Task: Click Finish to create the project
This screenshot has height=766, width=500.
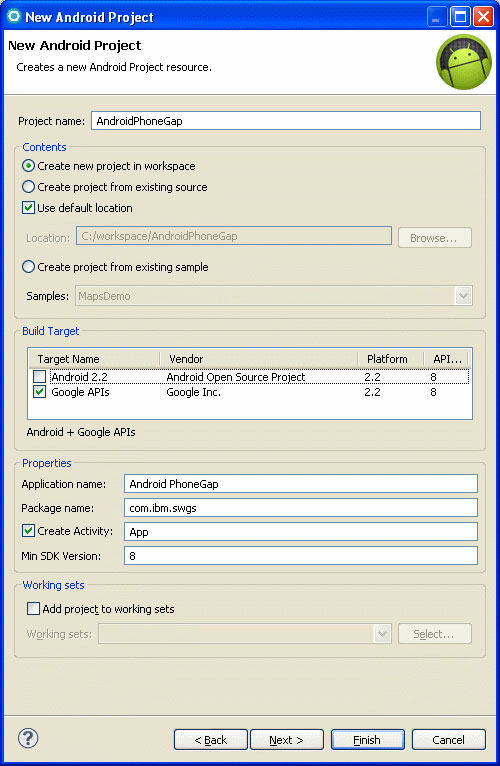Action: click(x=368, y=740)
